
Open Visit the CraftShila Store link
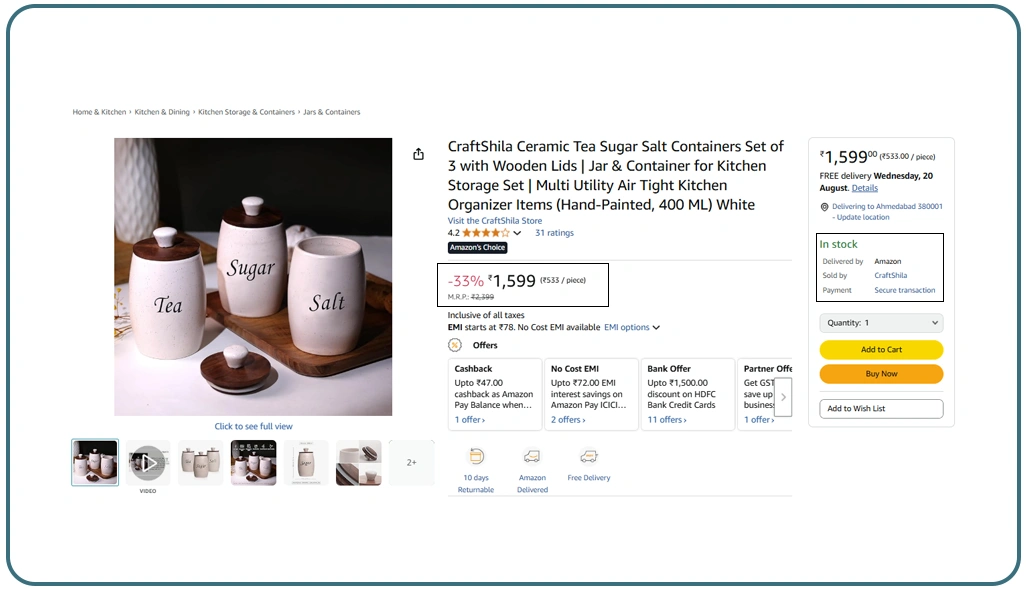click(494, 219)
